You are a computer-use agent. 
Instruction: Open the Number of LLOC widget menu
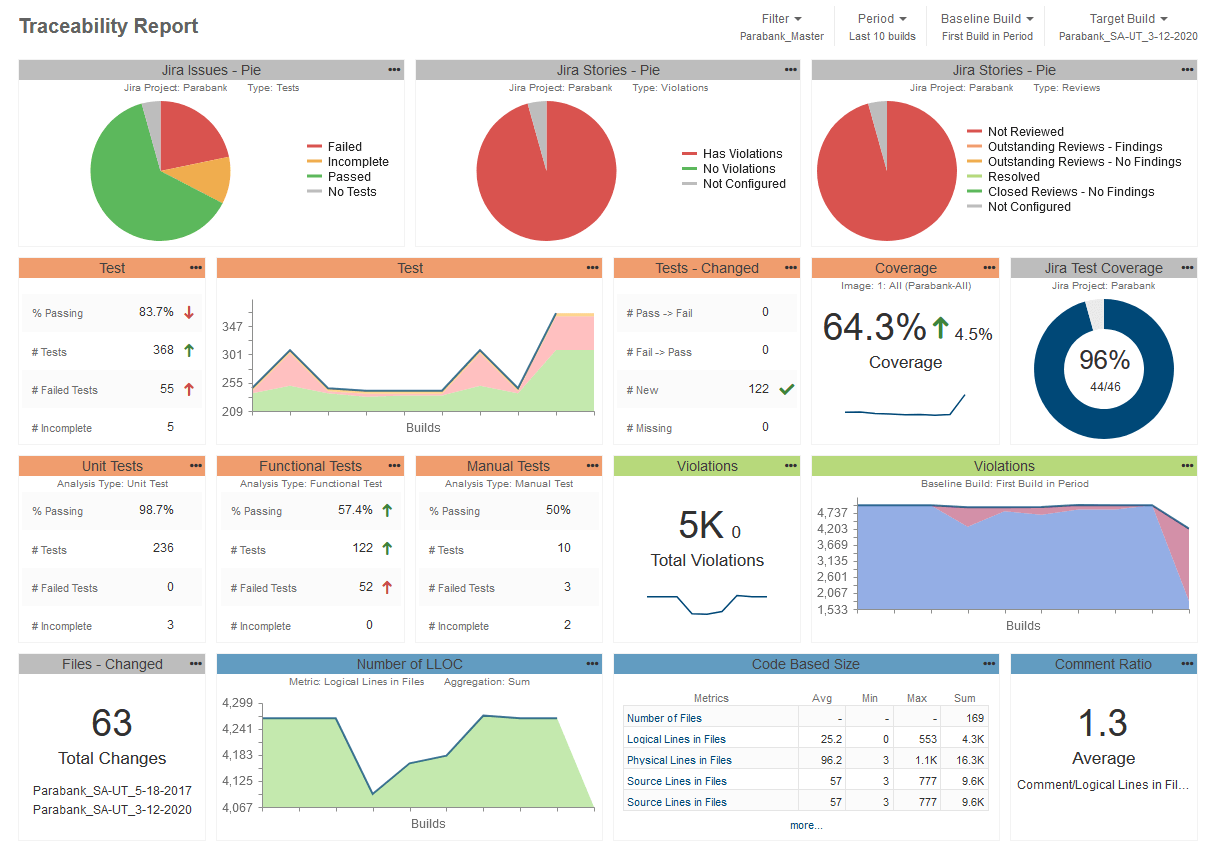[x=593, y=664]
